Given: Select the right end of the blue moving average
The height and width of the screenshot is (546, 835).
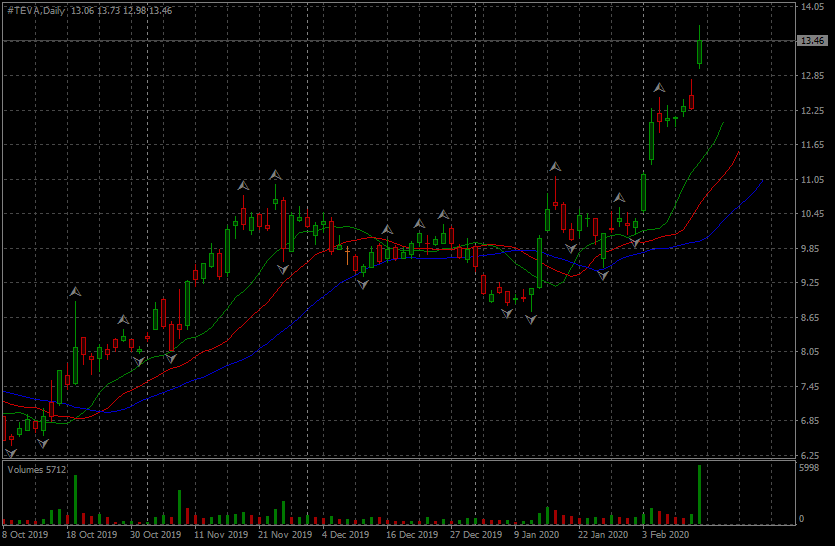Looking at the screenshot, I should (x=762, y=180).
